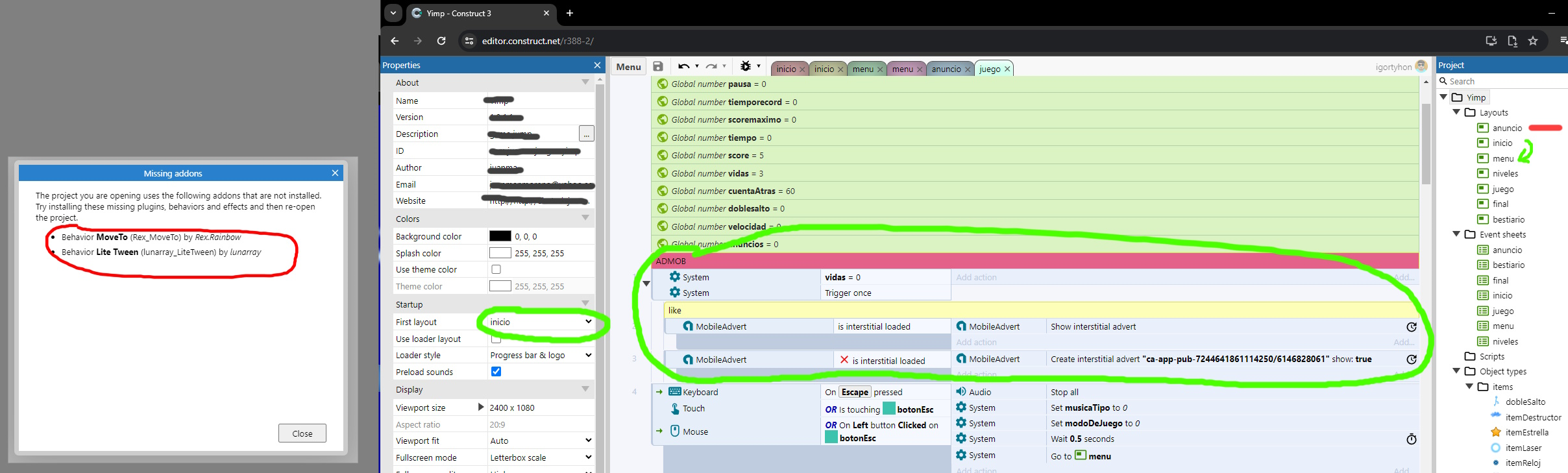
Task: Pick the Splash color swatch
Action: click(500, 253)
